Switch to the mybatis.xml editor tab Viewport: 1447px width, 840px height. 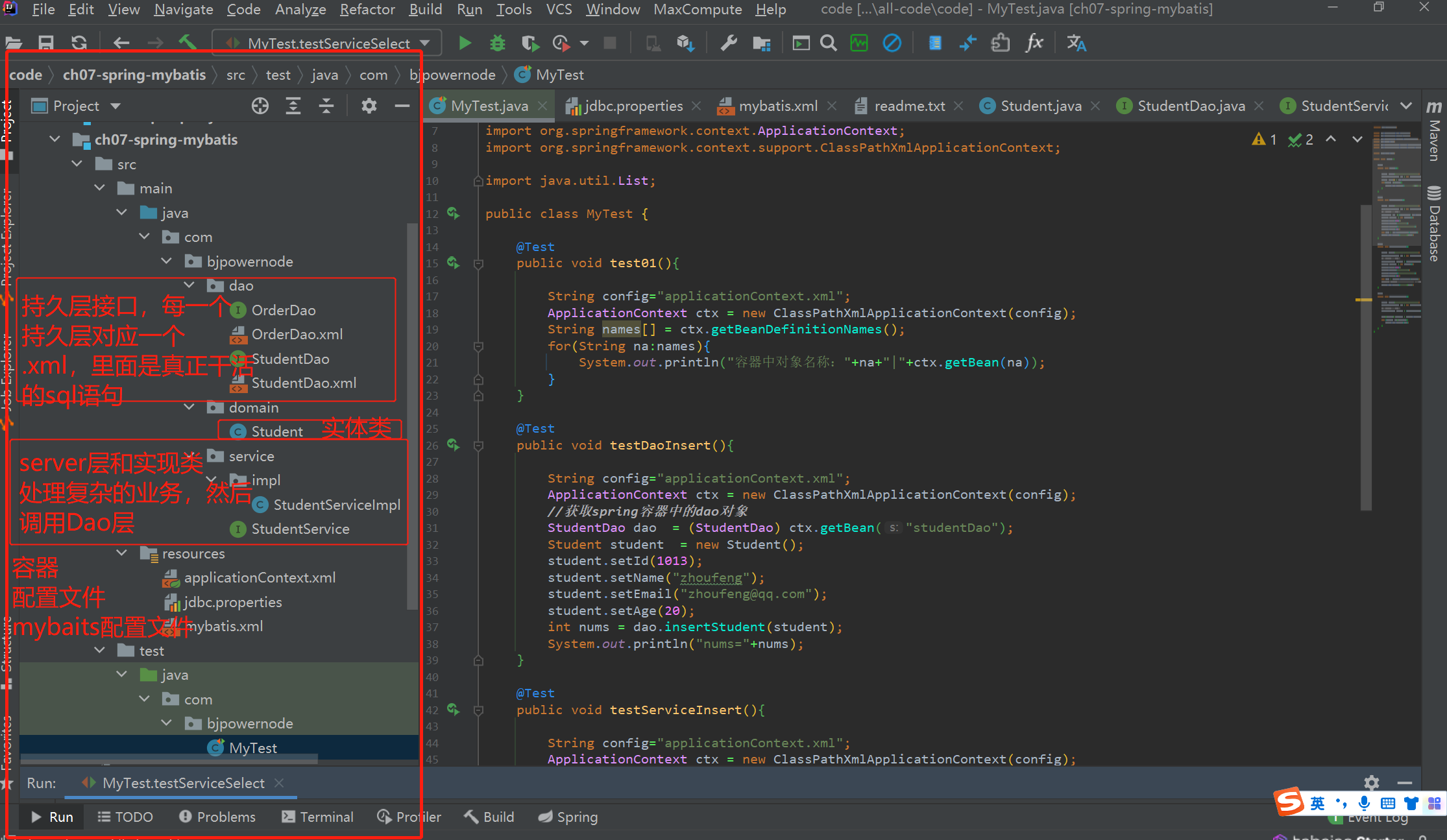pos(777,106)
